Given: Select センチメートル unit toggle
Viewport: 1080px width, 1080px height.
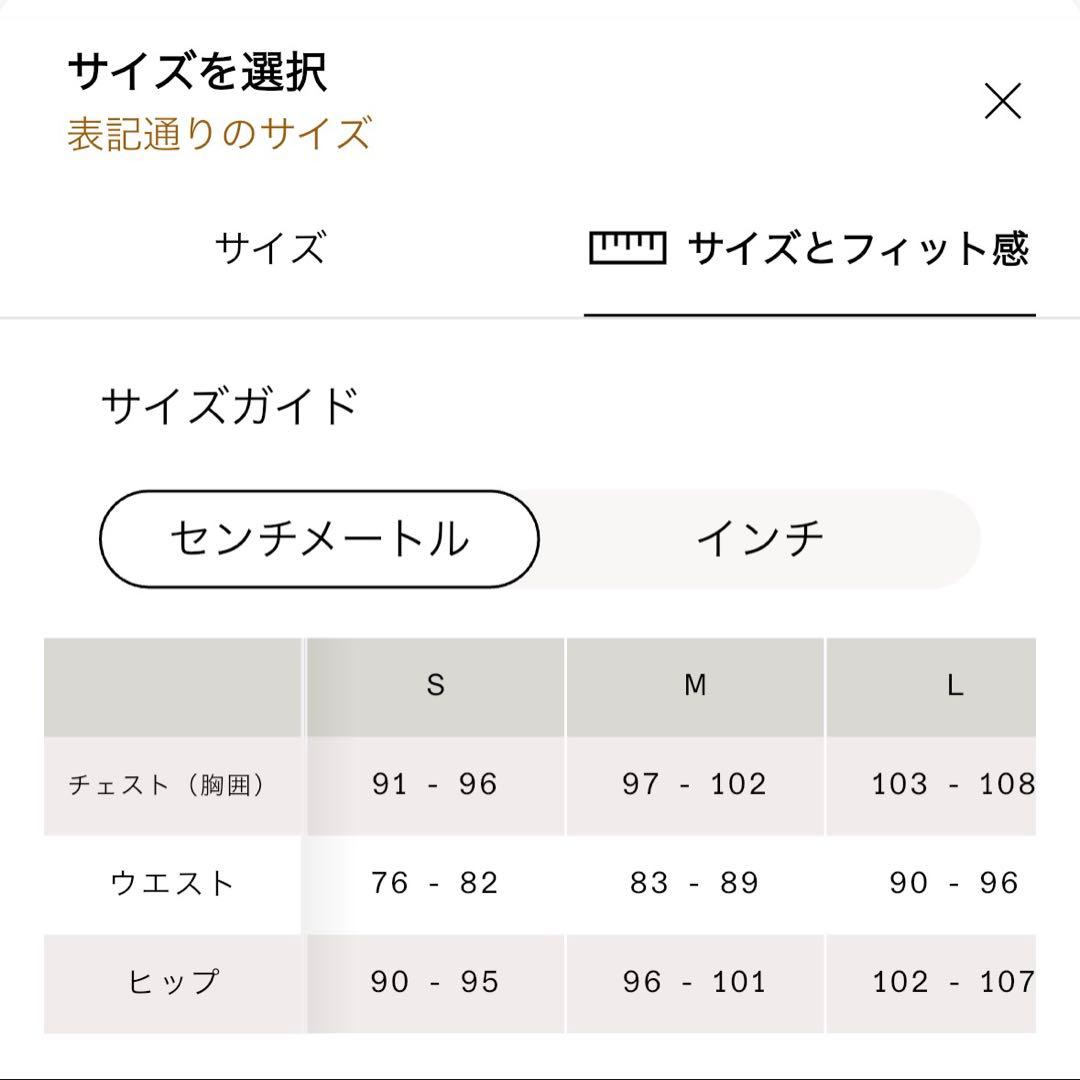Looking at the screenshot, I should pos(319,539).
